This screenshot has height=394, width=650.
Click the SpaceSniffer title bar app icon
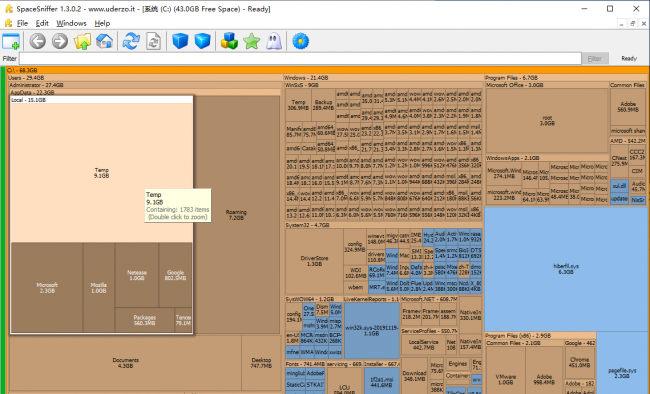(x=8, y=9)
